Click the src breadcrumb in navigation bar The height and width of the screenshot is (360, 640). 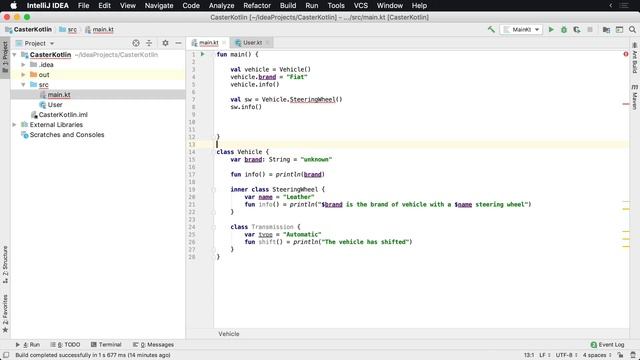click(x=68, y=29)
